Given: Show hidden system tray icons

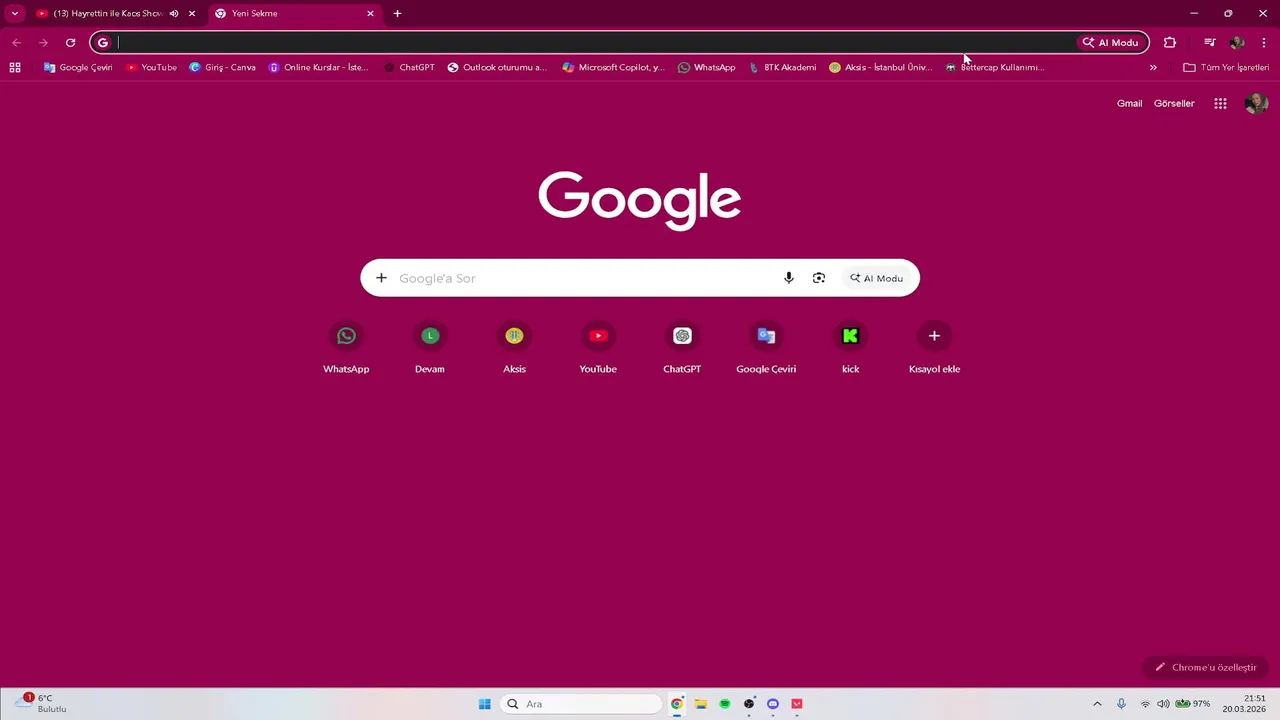Looking at the screenshot, I should pos(1097,704).
